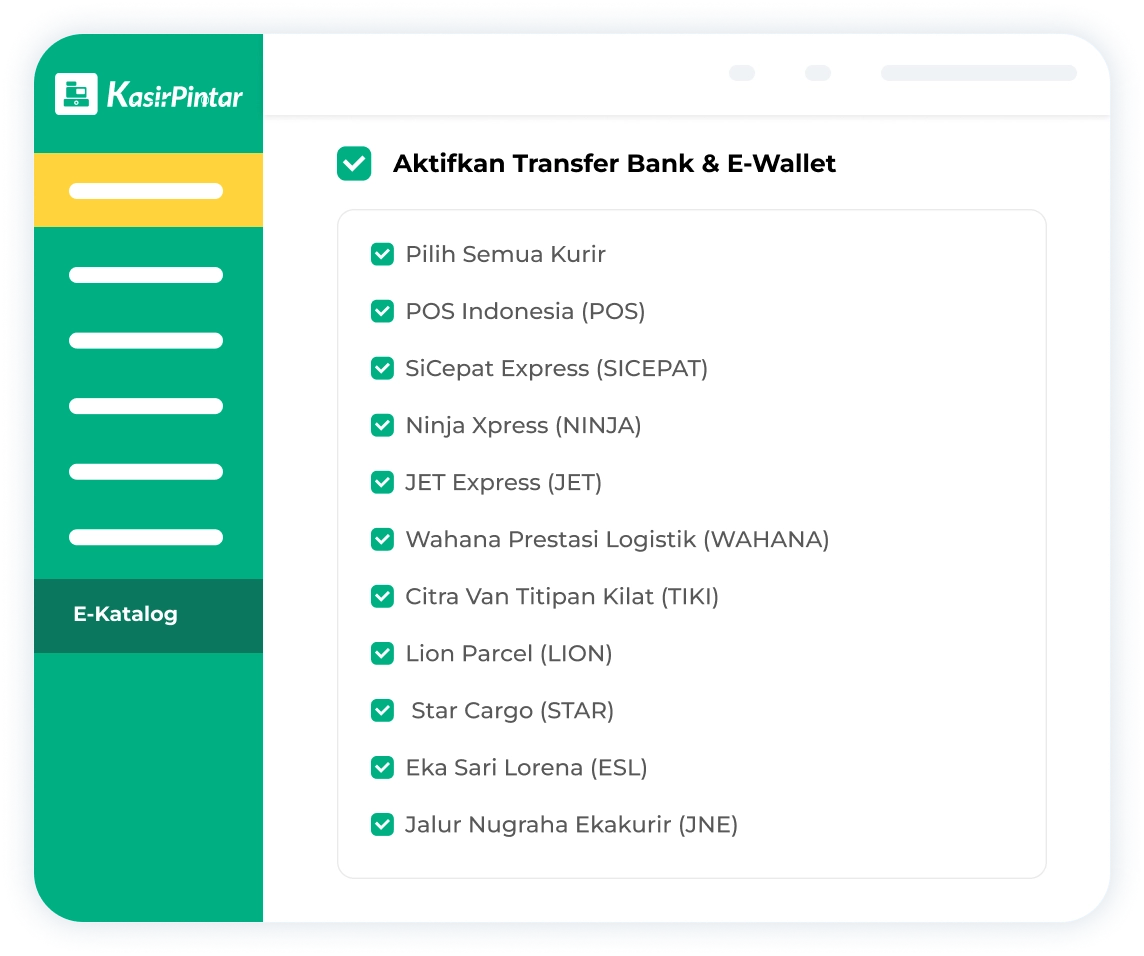Disable Lion Parcel (LION) courier
This screenshot has height=956, width=1144.
[x=382, y=653]
